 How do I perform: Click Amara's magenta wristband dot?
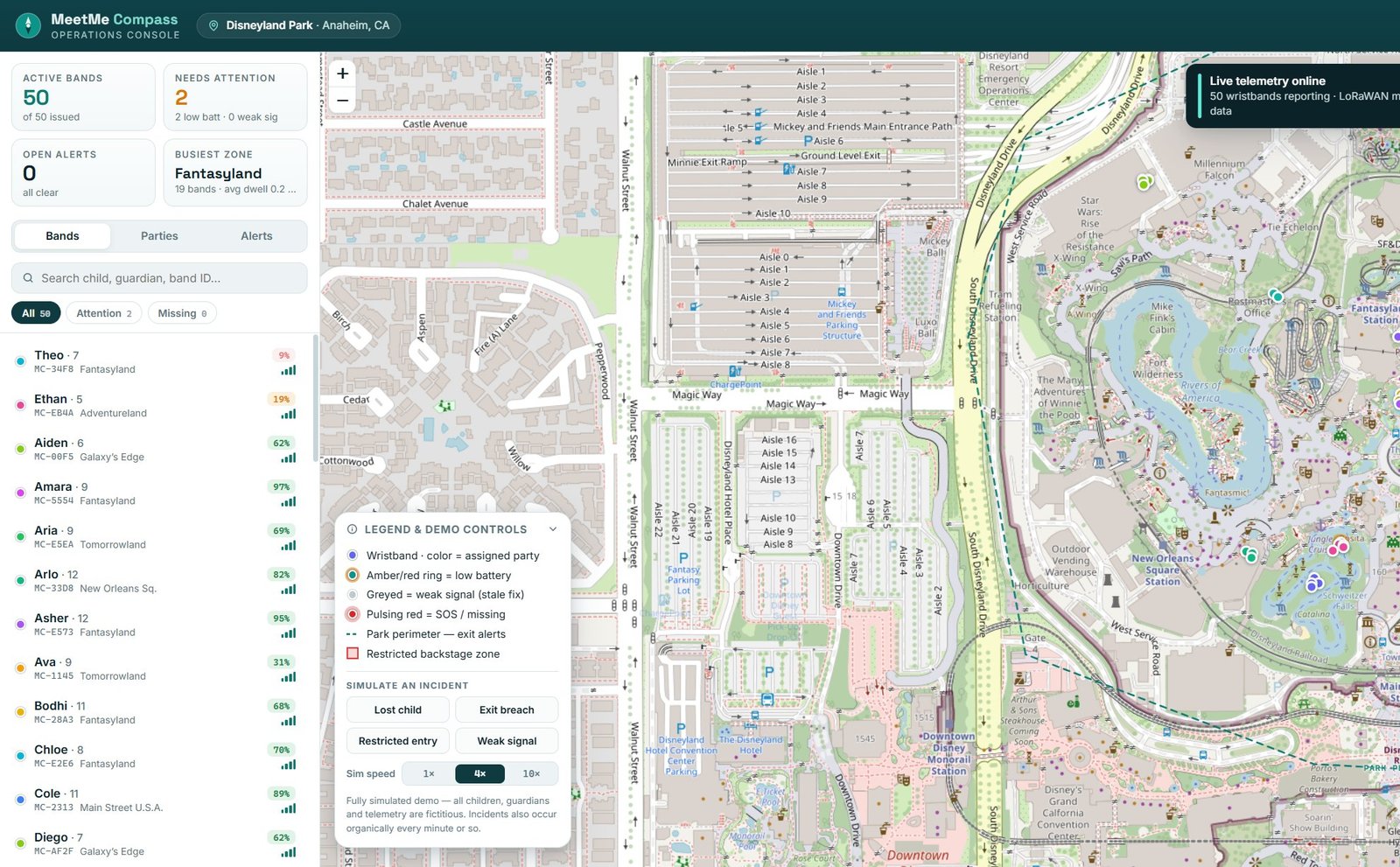click(20, 493)
